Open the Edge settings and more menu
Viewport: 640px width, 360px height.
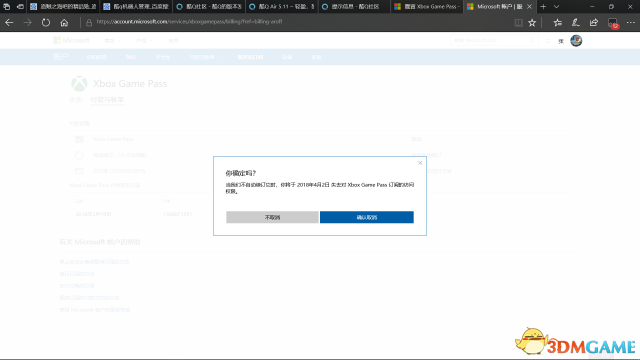(631, 23)
